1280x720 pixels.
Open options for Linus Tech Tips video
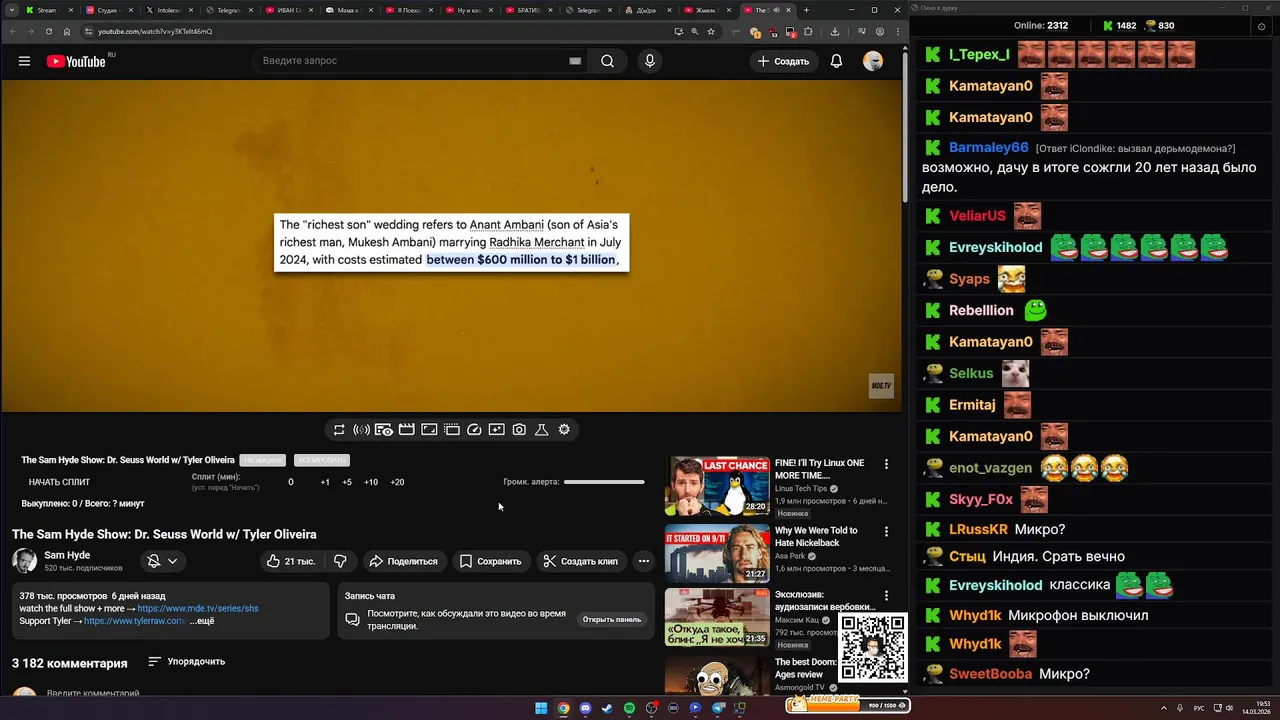click(886, 464)
